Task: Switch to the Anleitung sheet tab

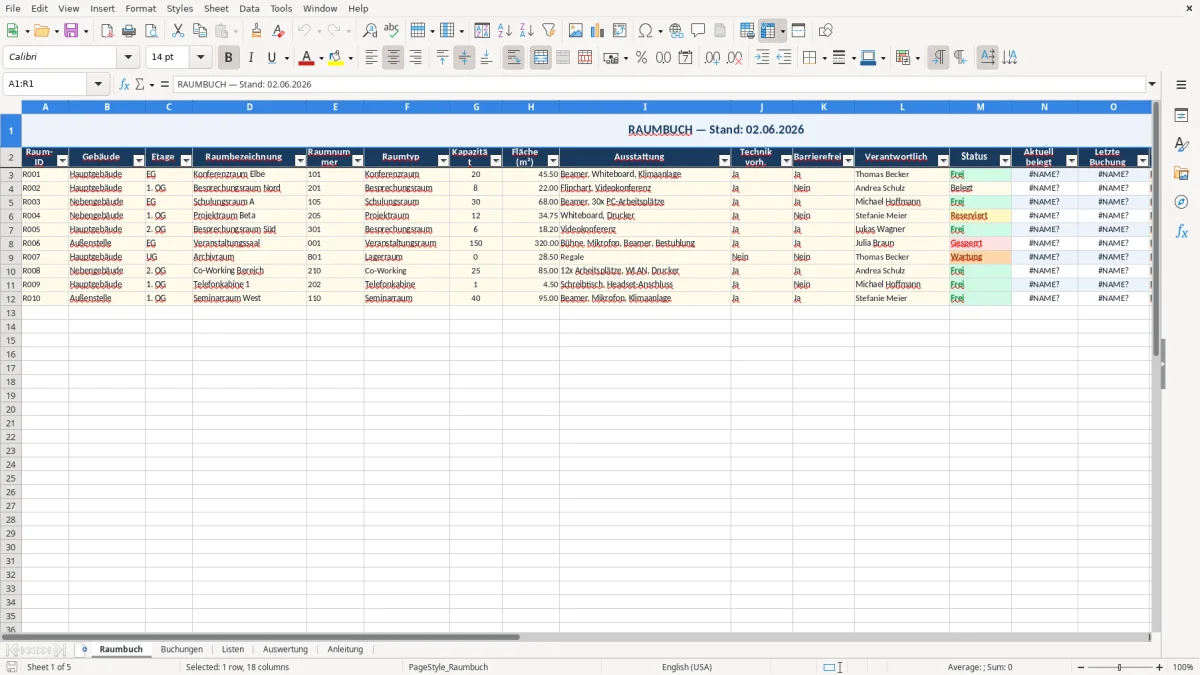Action: coord(345,649)
